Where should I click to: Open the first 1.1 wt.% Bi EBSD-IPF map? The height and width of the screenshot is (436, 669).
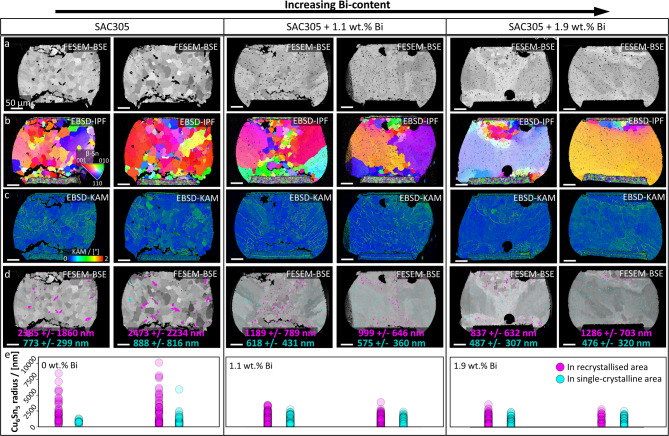[279, 149]
